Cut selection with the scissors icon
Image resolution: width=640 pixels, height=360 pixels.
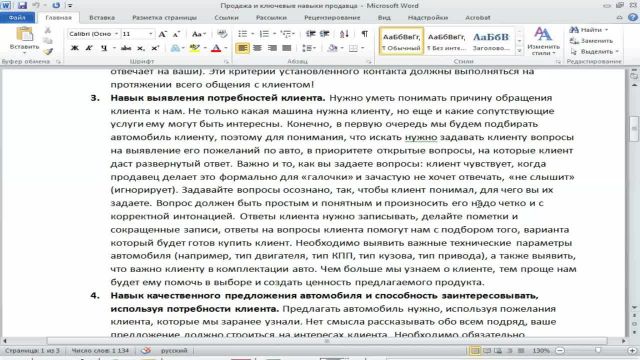[48, 31]
